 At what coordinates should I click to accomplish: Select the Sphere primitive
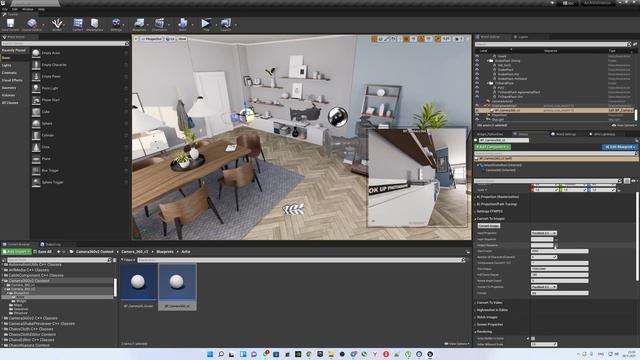[x=80, y=123]
